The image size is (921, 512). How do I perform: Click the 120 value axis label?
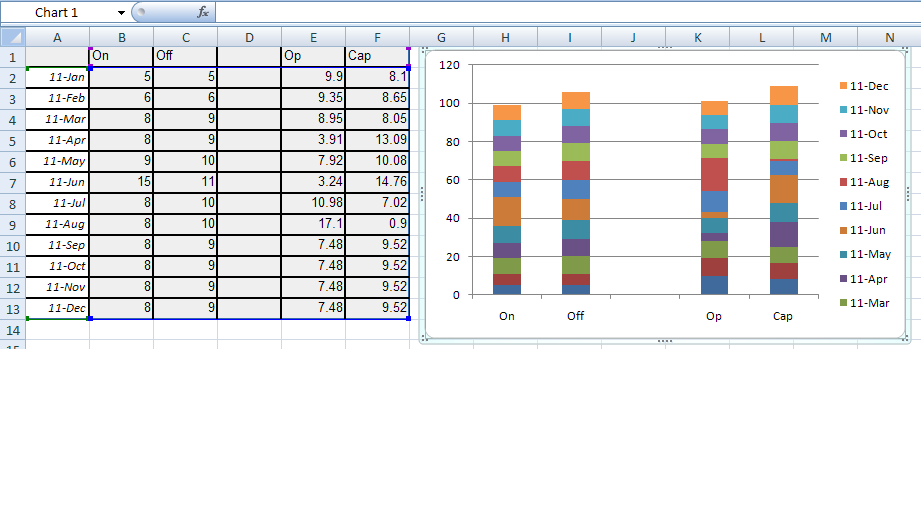click(x=449, y=65)
